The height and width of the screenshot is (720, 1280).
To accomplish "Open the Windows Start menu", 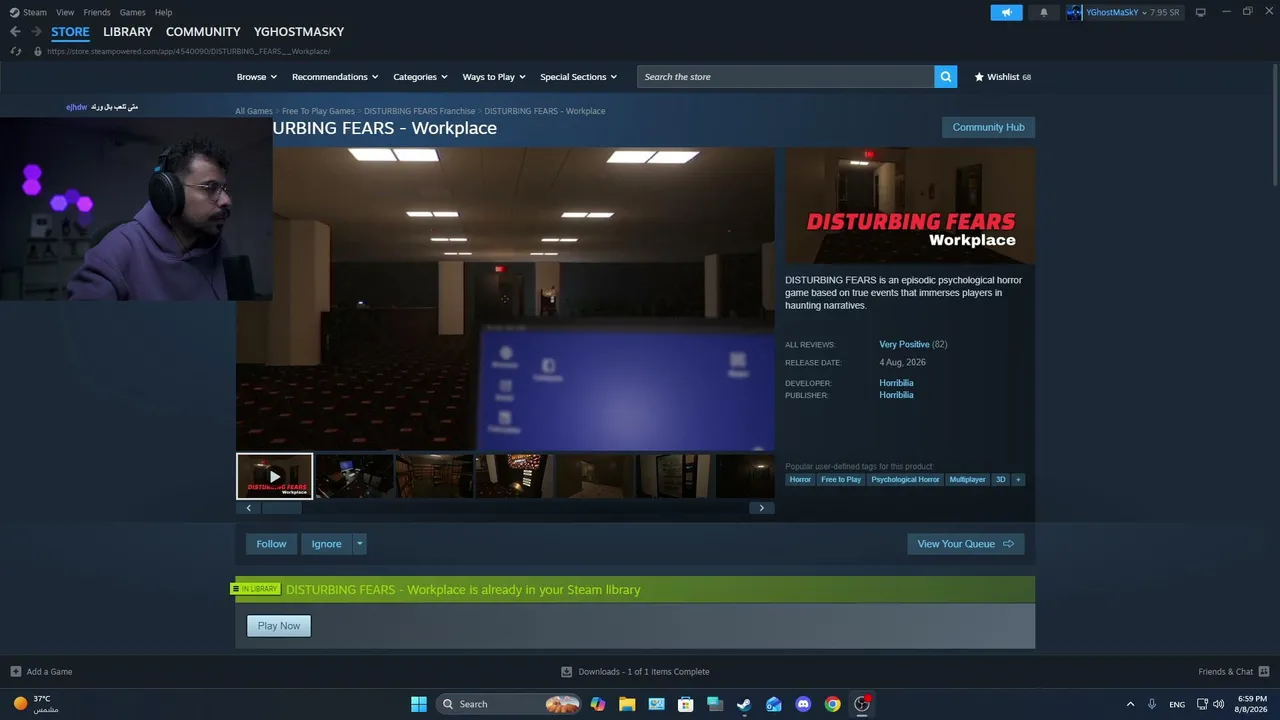I will (x=419, y=704).
